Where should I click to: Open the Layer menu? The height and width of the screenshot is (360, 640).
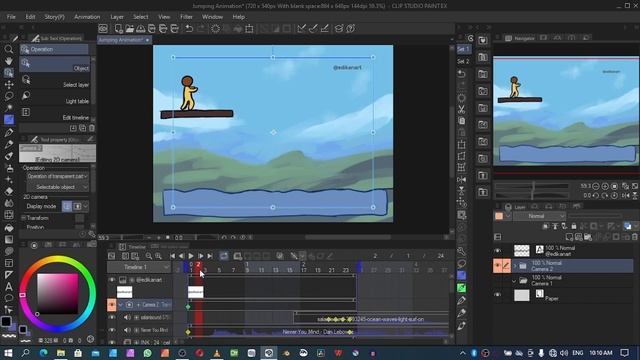[x=117, y=17]
